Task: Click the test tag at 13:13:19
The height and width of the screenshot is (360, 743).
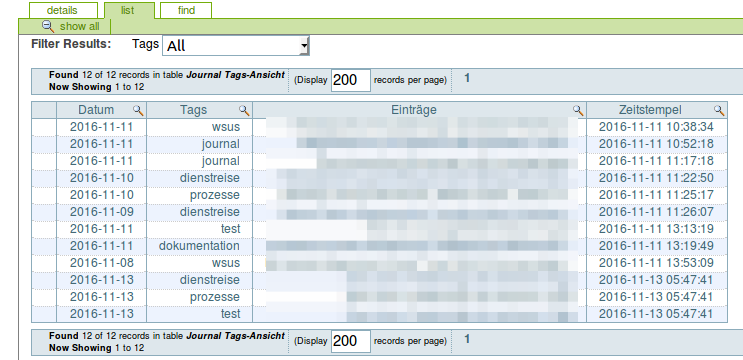Action: tap(231, 229)
